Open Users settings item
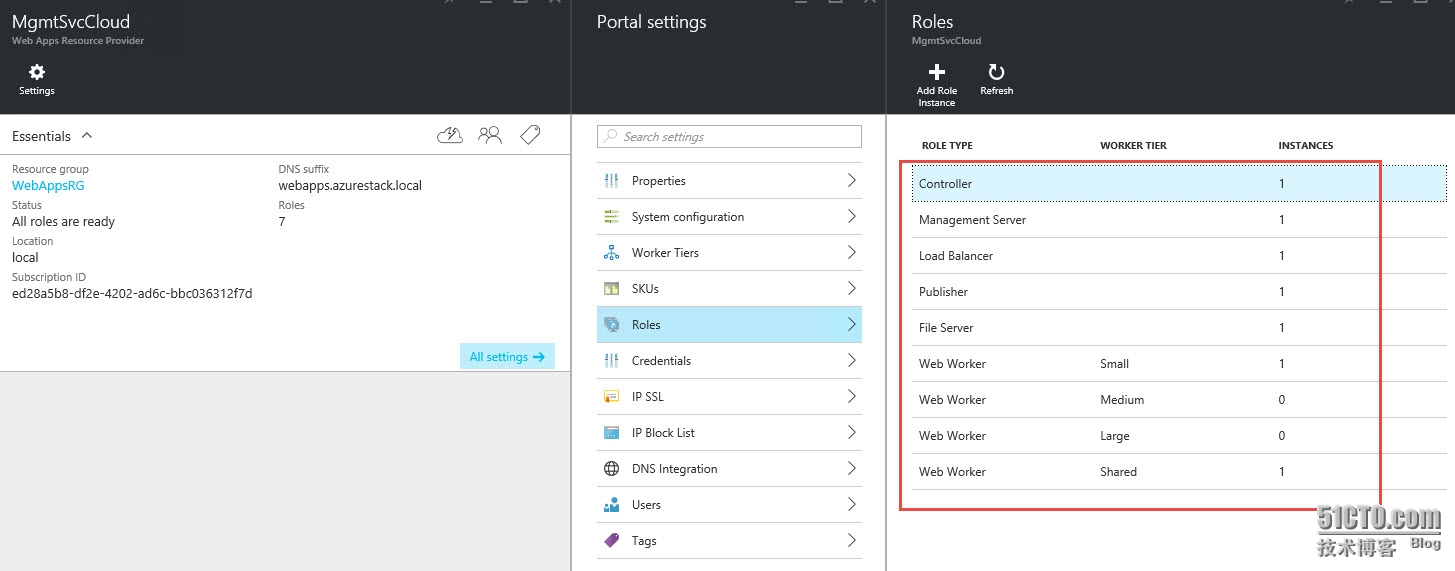 pyautogui.click(x=729, y=505)
